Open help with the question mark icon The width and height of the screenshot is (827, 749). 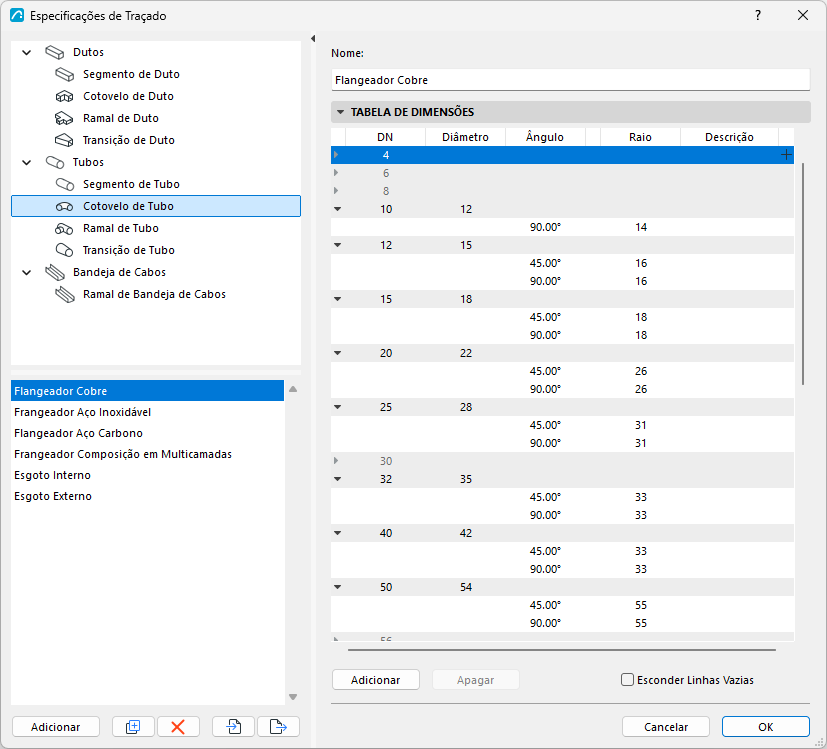(758, 15)
